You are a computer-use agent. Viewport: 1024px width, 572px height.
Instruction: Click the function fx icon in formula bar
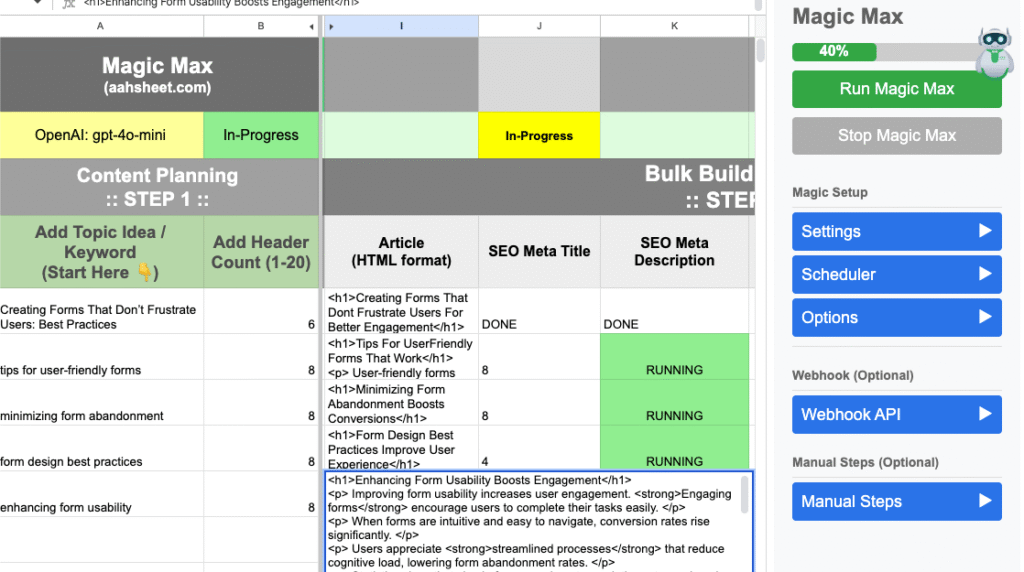69,4
